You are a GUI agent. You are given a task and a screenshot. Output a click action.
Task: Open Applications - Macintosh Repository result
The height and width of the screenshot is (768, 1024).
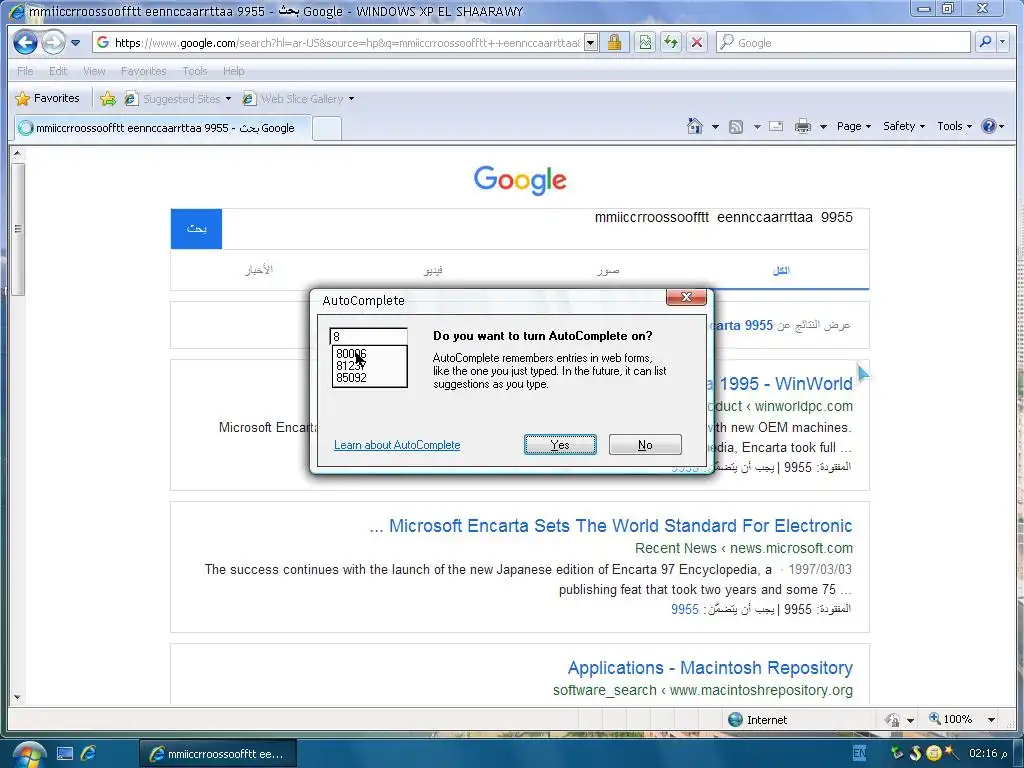(710, 667)
